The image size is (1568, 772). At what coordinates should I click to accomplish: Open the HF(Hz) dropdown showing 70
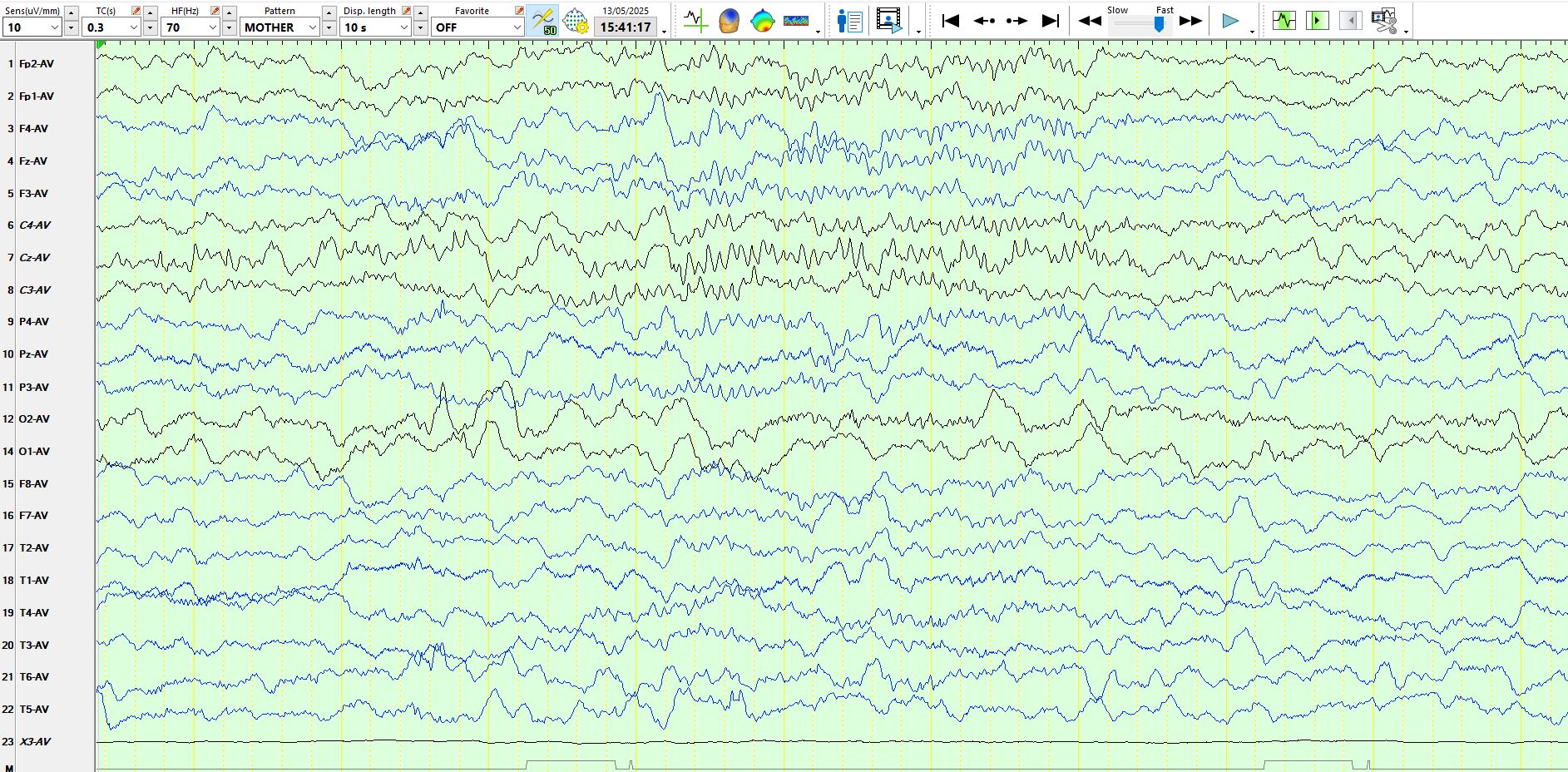pos(191,27)
